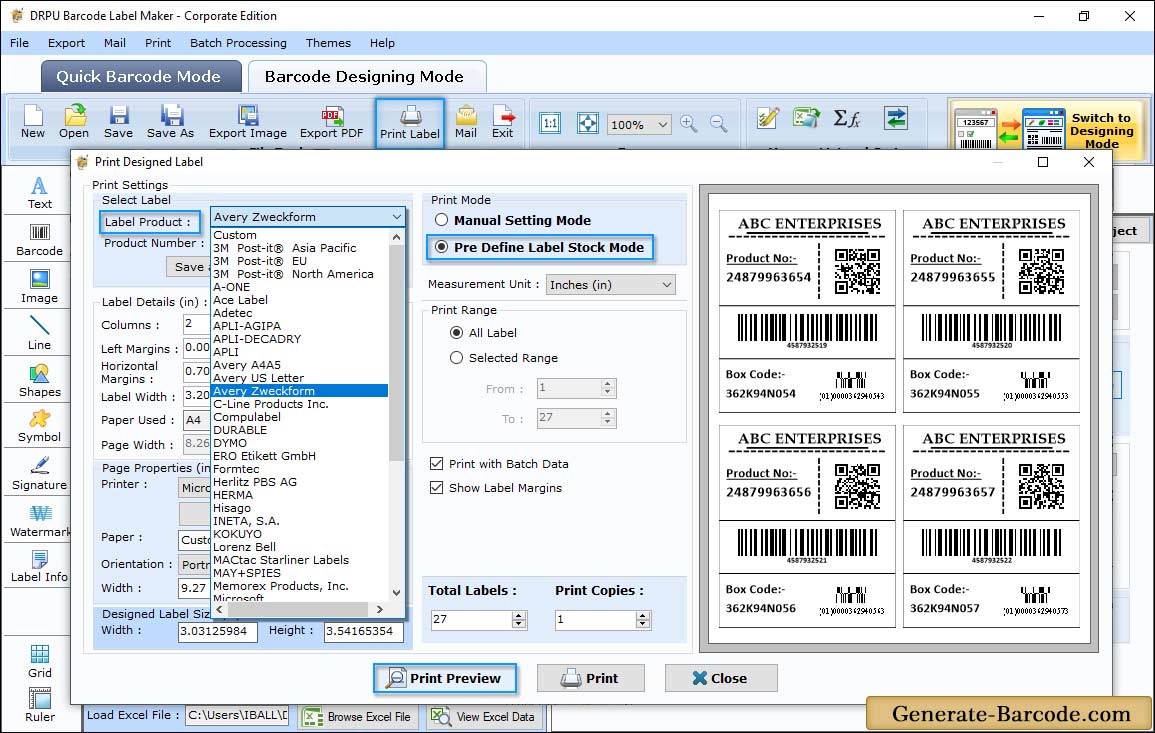Select the Signature tool in sidebar
The width and height of the screenshot is (1155, 733).
coord(39,474)
